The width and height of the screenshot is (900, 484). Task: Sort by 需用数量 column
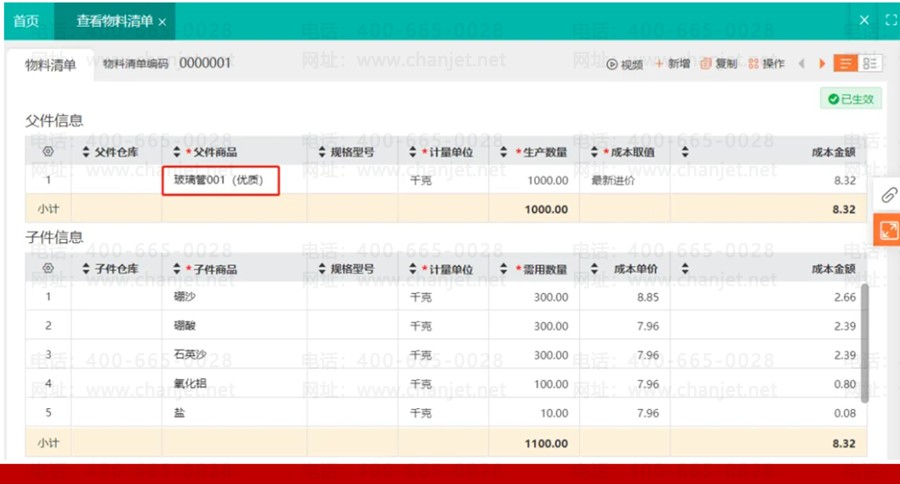point(503,269)
